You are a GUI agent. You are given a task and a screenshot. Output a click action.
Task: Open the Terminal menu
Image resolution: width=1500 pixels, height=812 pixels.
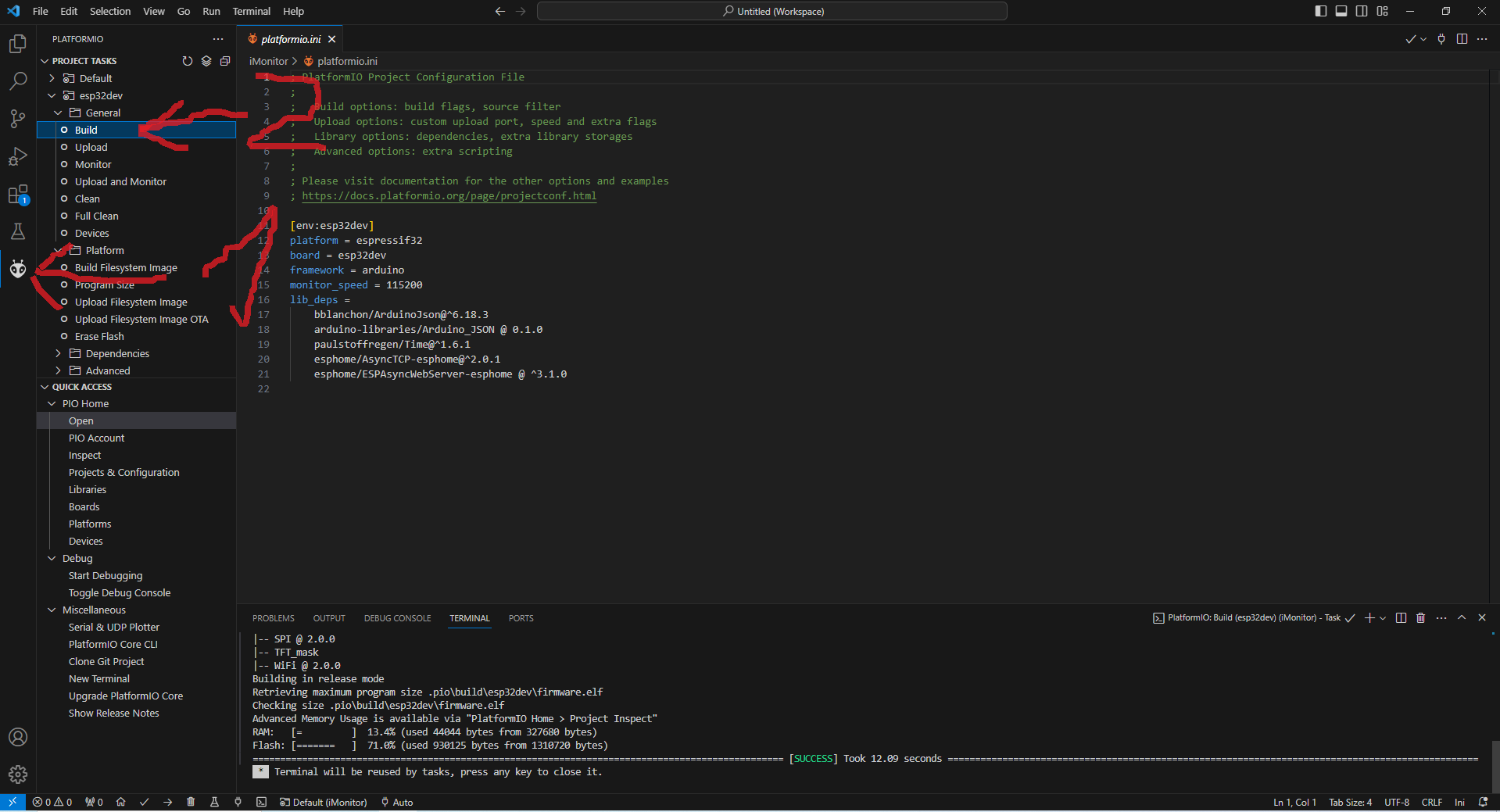point(251,11)
